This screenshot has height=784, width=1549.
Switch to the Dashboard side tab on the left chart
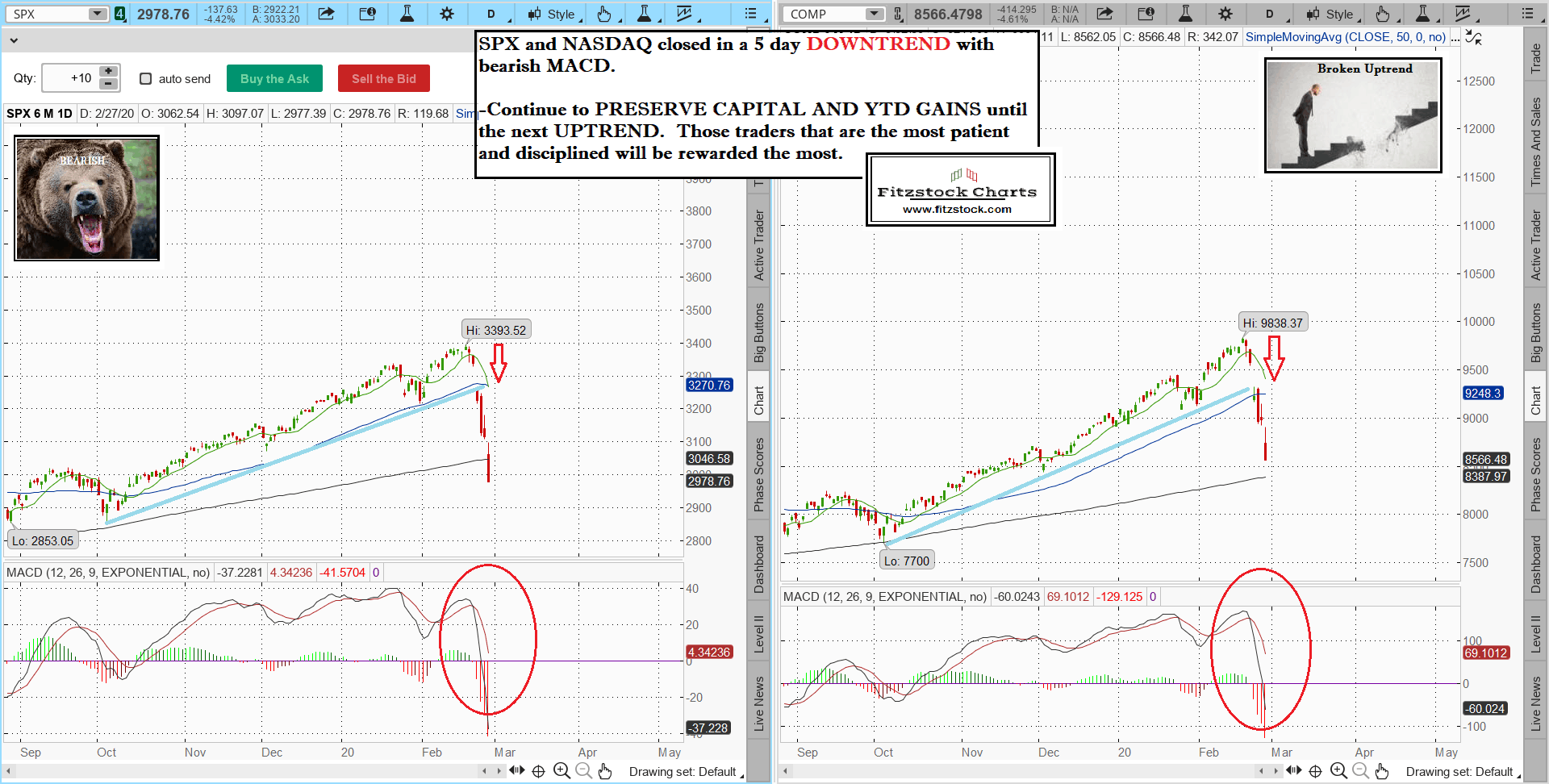pyautogui.click(x=758, y=564)
